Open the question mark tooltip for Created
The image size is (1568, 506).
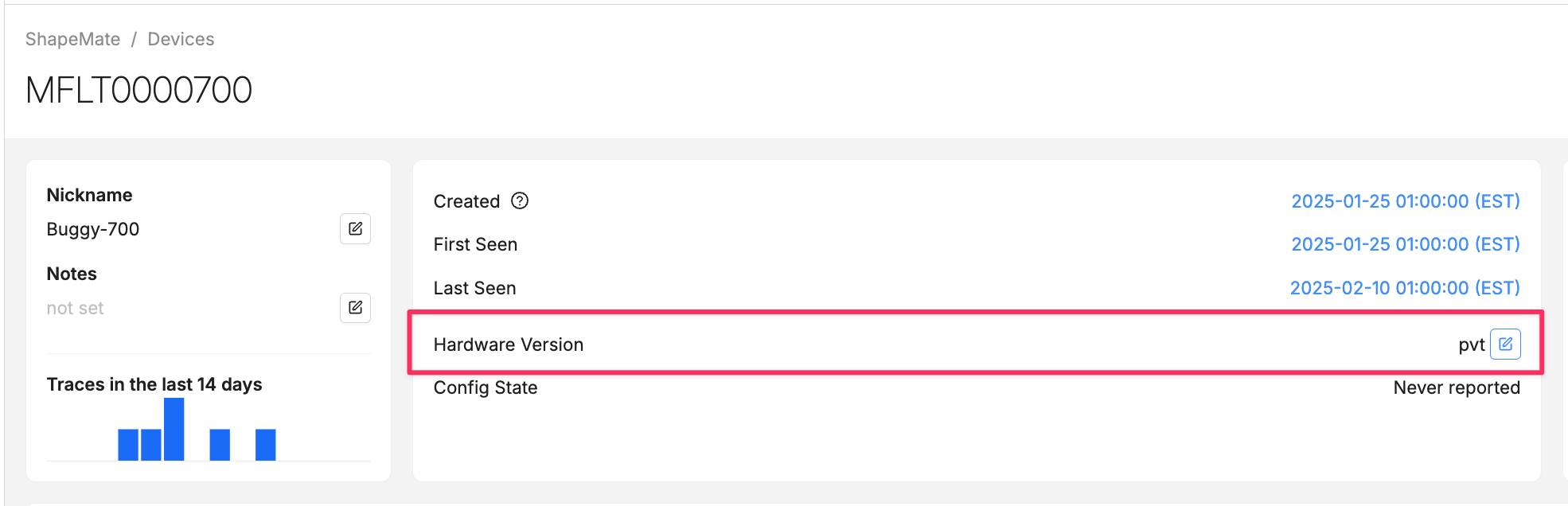pyautogui.click(x=520, y=201)
